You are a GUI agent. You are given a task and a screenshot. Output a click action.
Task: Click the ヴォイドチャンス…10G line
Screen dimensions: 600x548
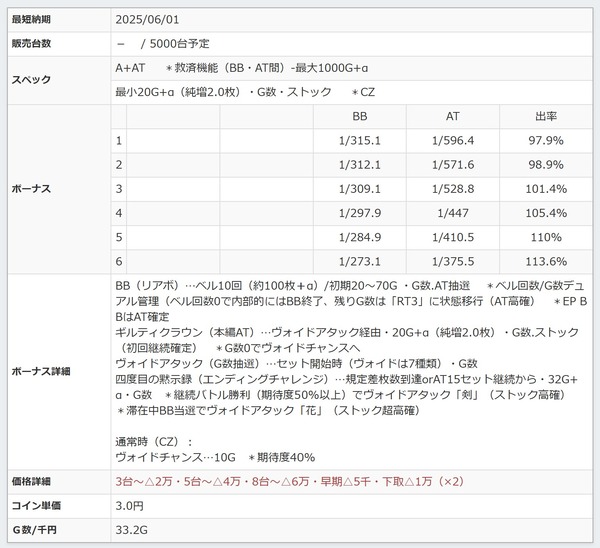[x=215, y=458]
